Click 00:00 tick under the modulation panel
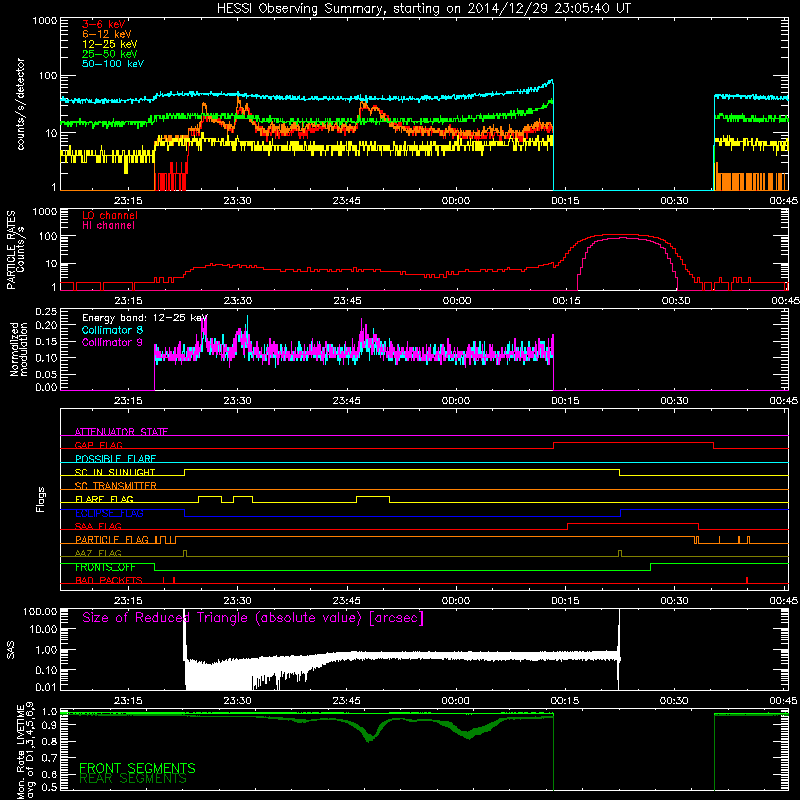Viewport: 800px width, 800px height. (x=456, y=401)
